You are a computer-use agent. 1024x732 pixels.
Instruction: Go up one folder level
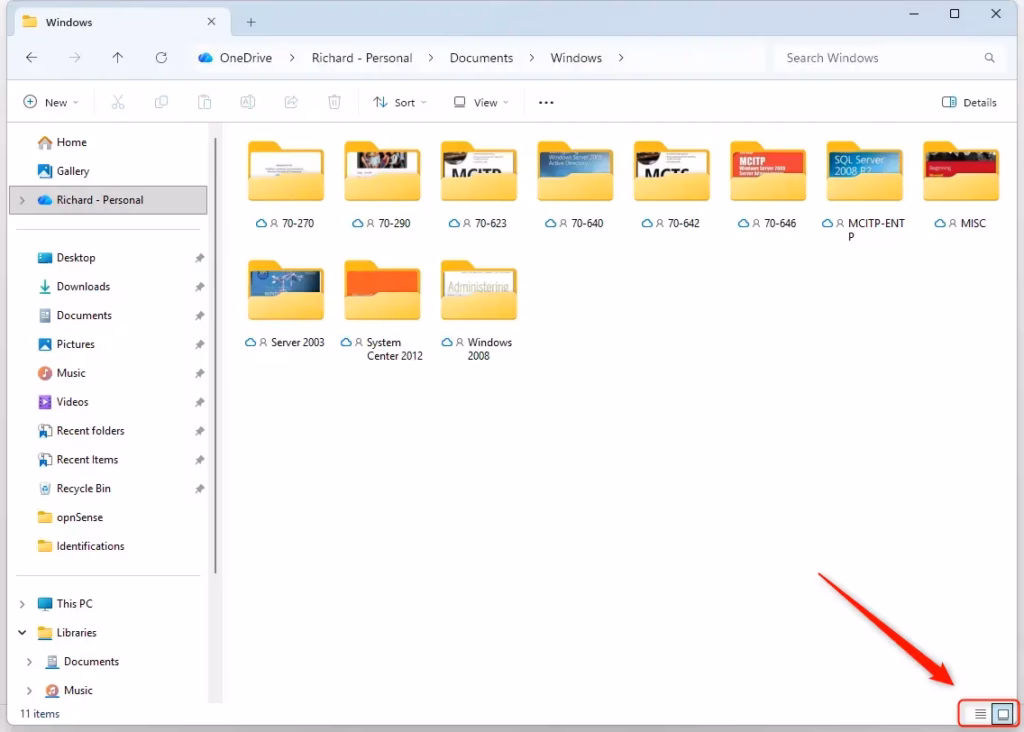coord(118,57)
